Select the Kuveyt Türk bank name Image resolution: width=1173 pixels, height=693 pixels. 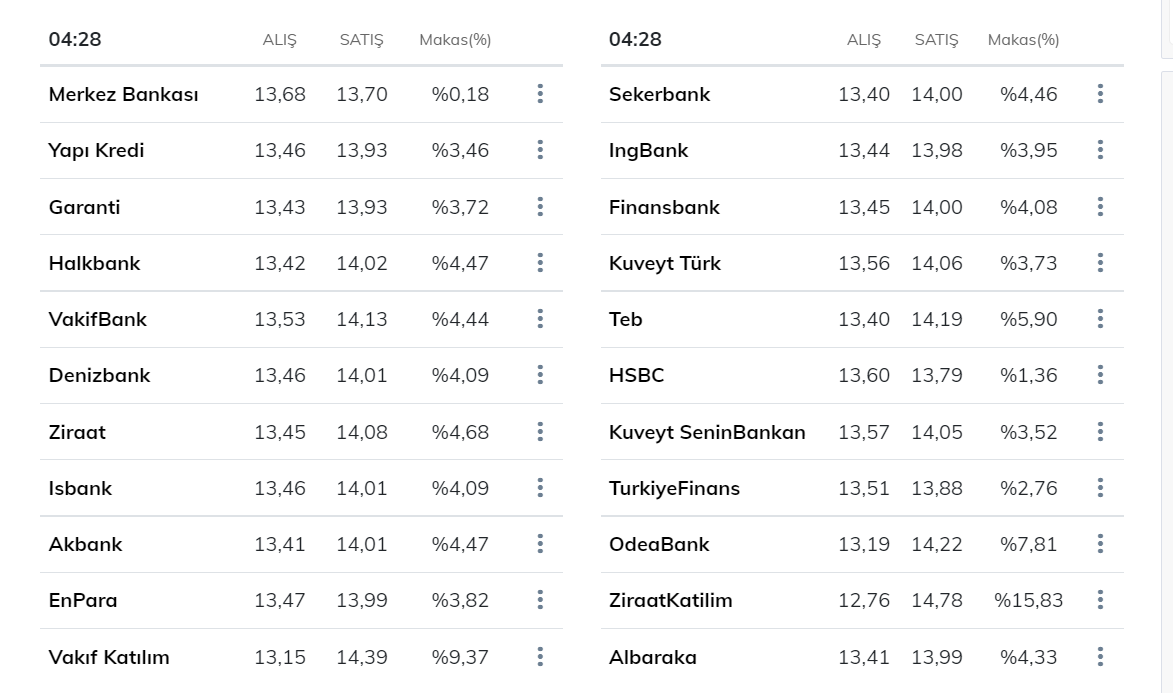(665, 263)
